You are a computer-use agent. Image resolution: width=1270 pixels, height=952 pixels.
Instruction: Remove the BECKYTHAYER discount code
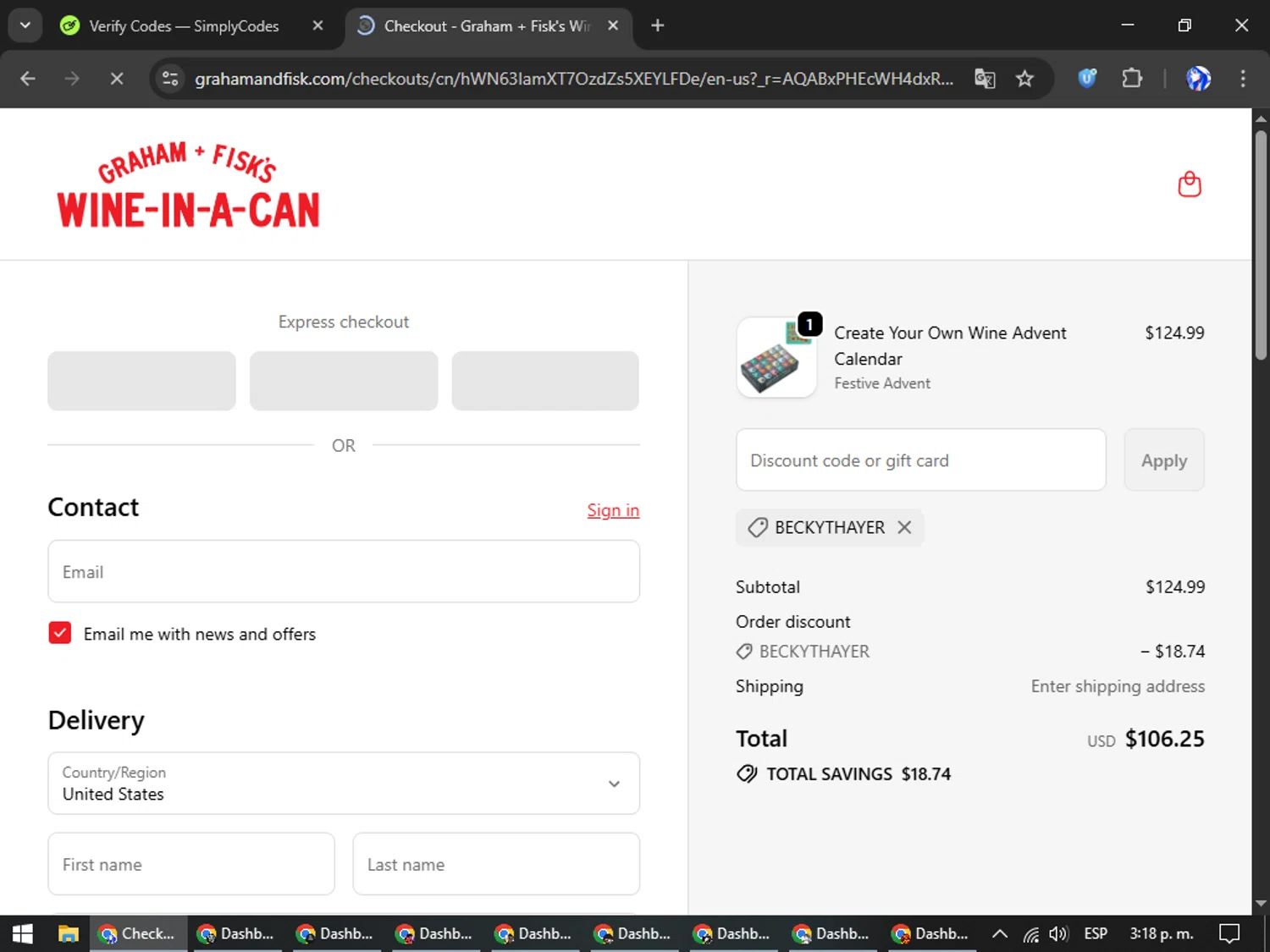(904, 527)
